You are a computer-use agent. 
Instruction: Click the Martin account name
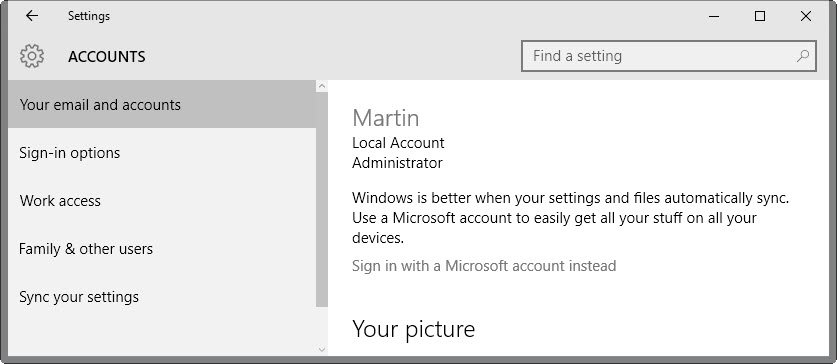[386, 118]
